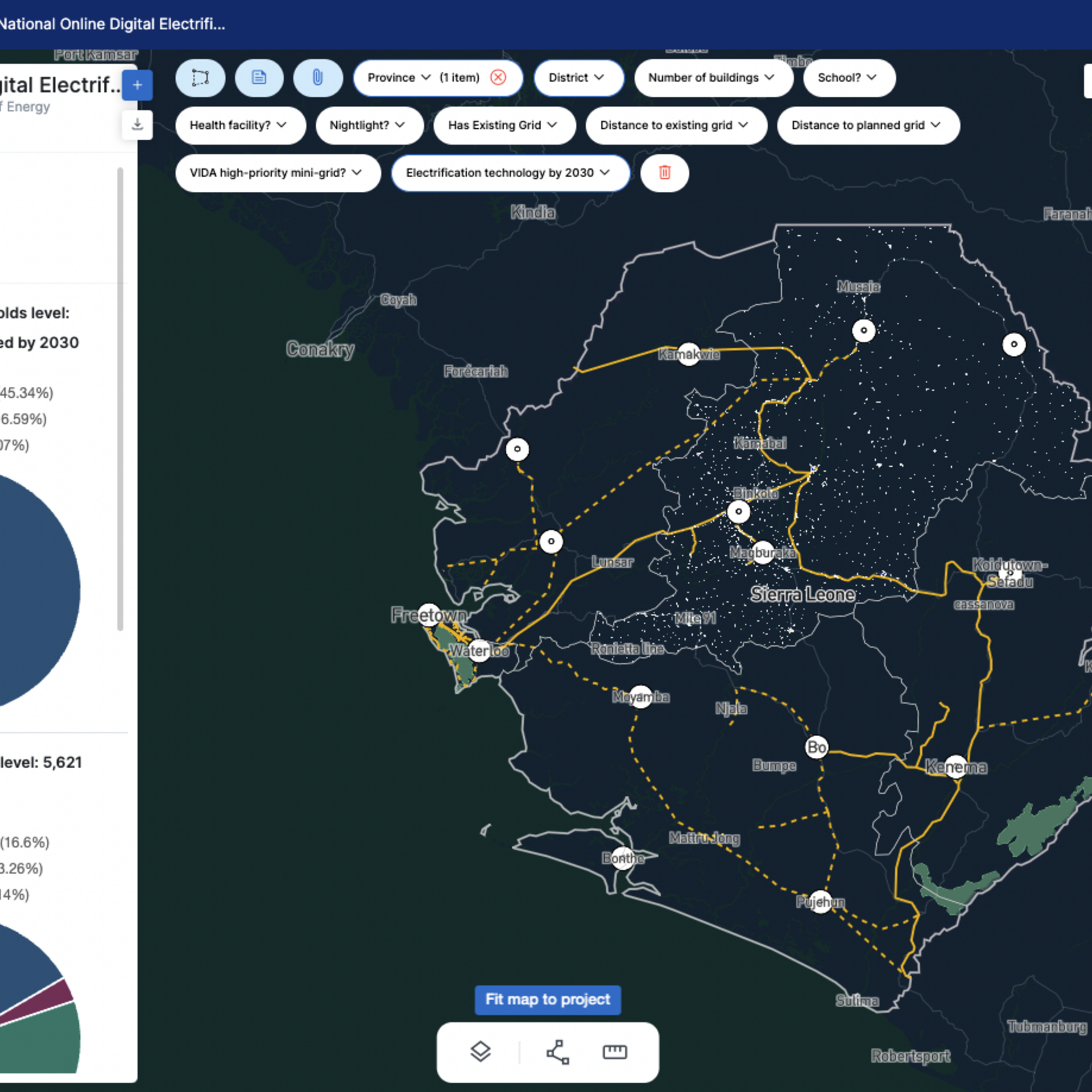
Task: Expand the District filter dropdown
Action: [577, 77]
